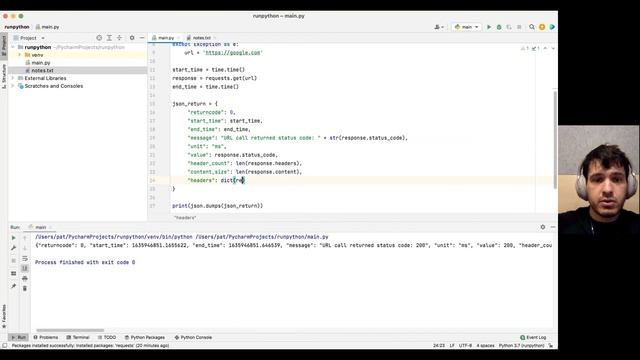
Task: Open the Run tool window button
Action: click(x=18, y=338)
